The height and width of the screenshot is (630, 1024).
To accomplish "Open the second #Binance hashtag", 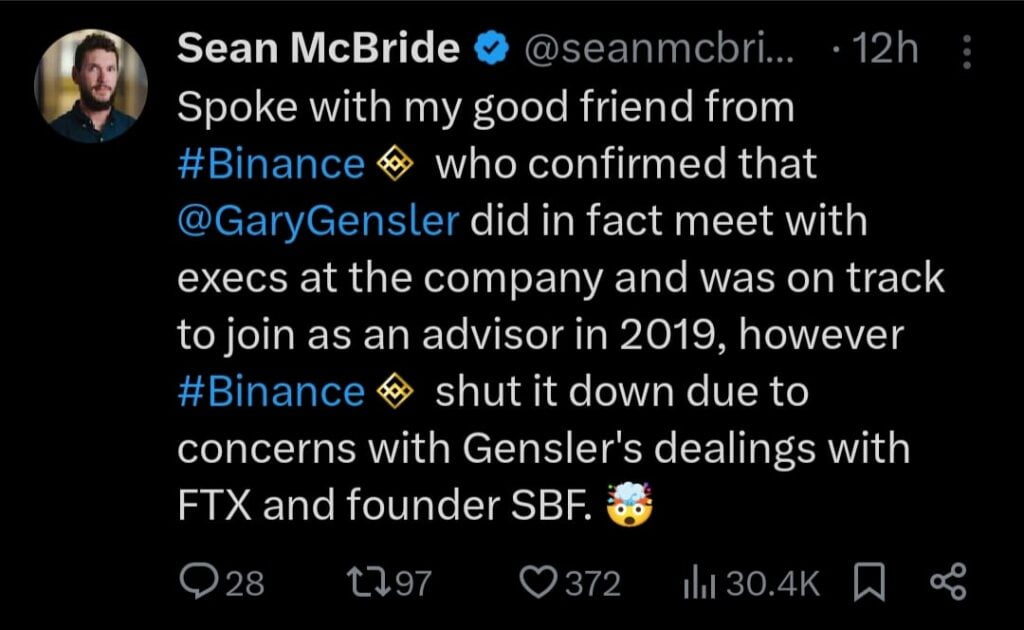I will (x=270, y=392).
